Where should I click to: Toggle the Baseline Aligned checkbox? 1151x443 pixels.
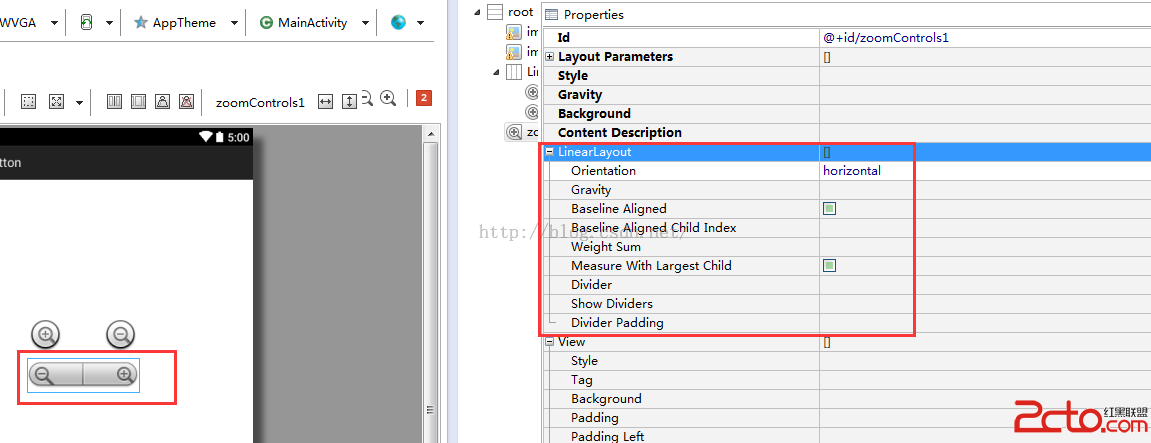(829, 209)
